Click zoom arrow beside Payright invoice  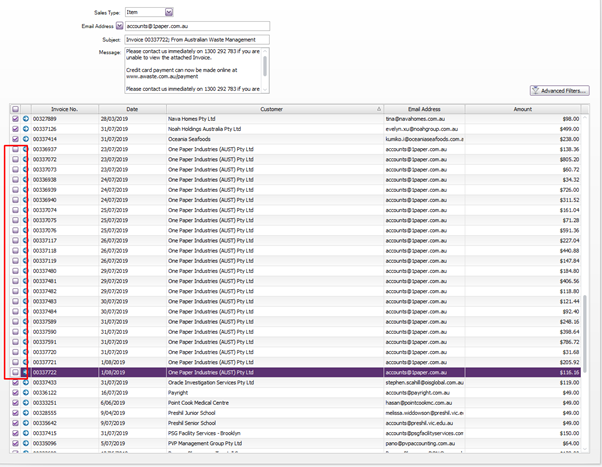pyautogui.click(x=26, y=392)
